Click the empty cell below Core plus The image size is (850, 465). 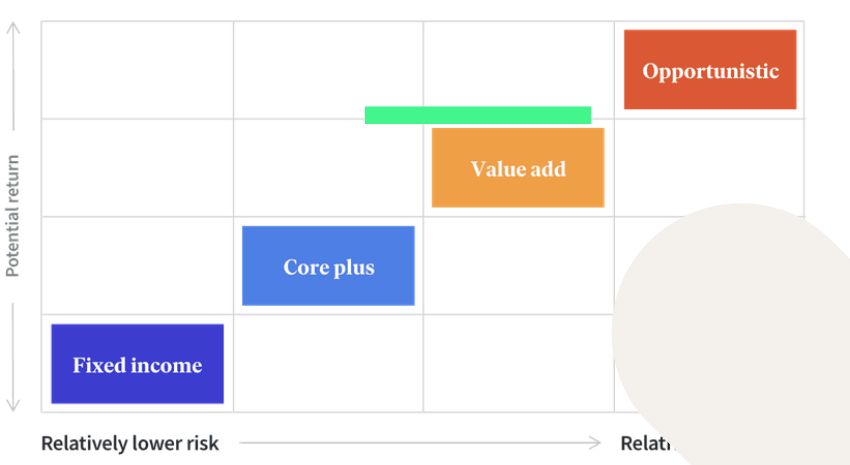(x=329, y=363)
